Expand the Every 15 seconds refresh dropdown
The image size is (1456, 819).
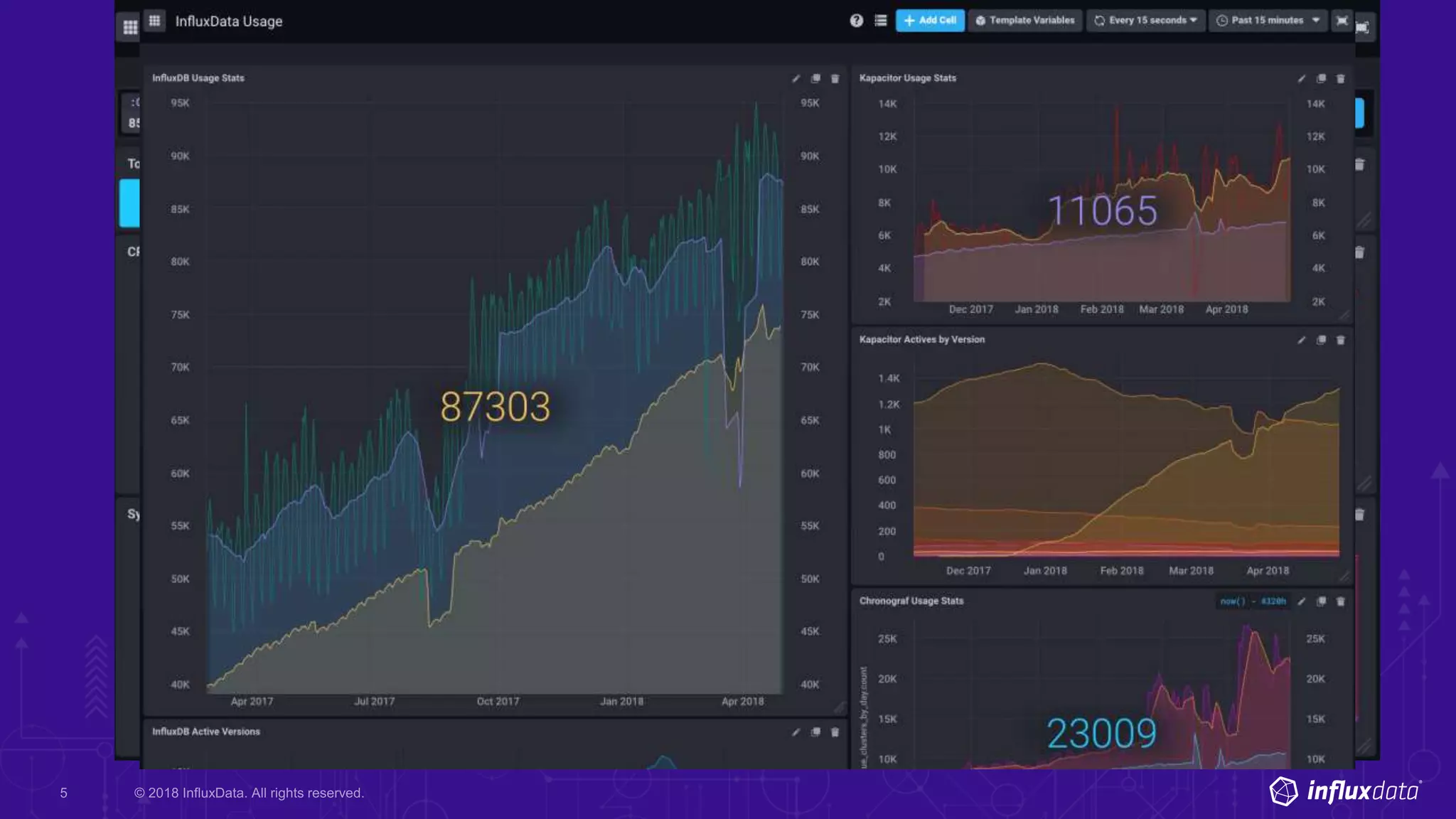click(x=1145, y=21)
